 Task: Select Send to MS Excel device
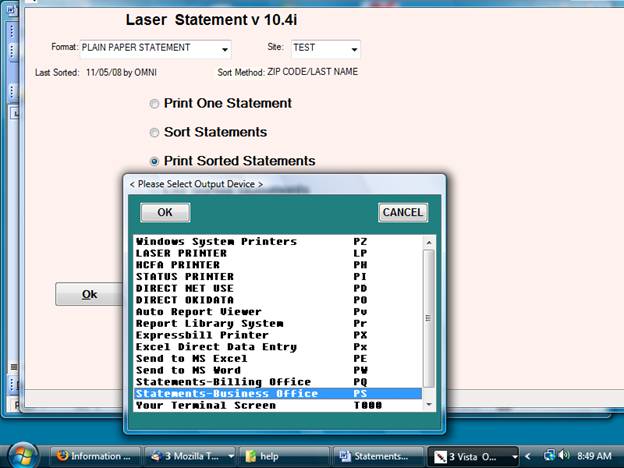pos(191,359)
